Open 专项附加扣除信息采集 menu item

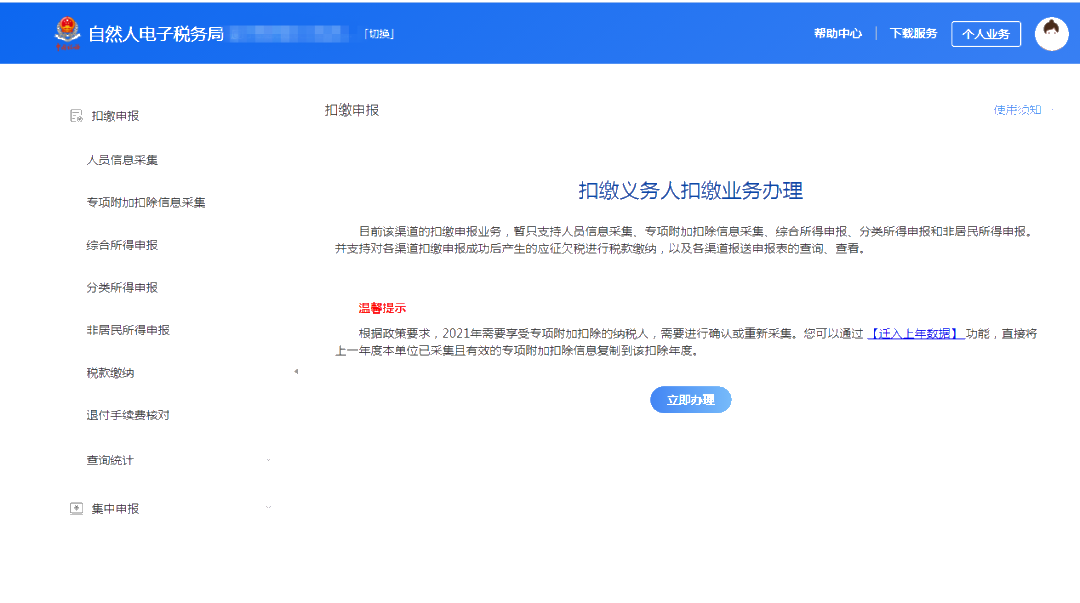(x=146, y=203)
